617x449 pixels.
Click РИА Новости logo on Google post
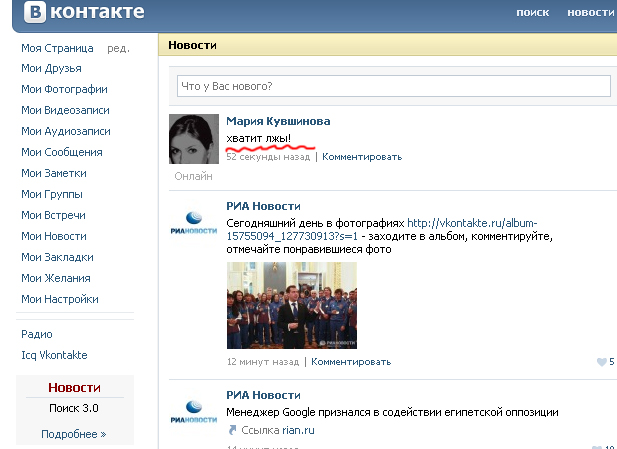194,412
